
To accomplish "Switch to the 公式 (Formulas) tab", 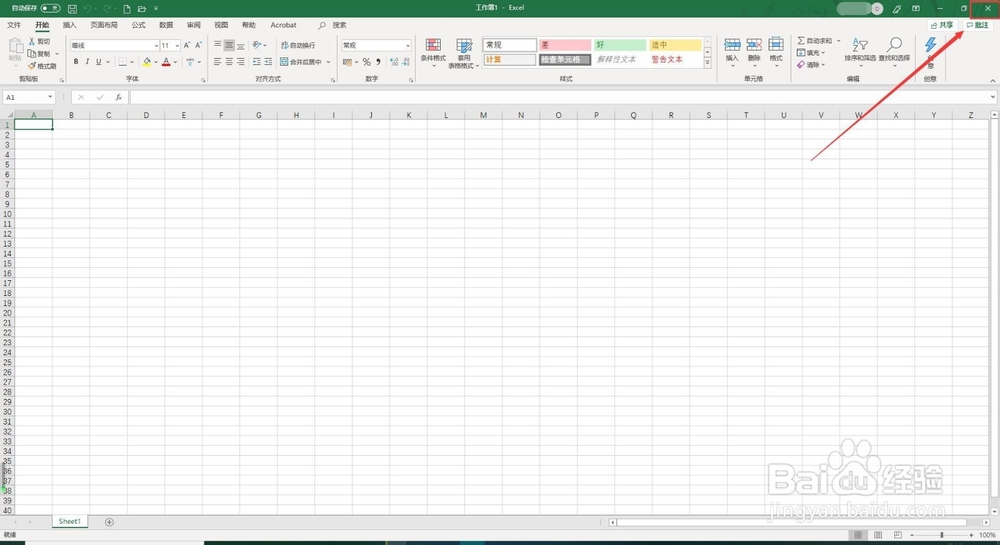I will (x=138, y=25).
